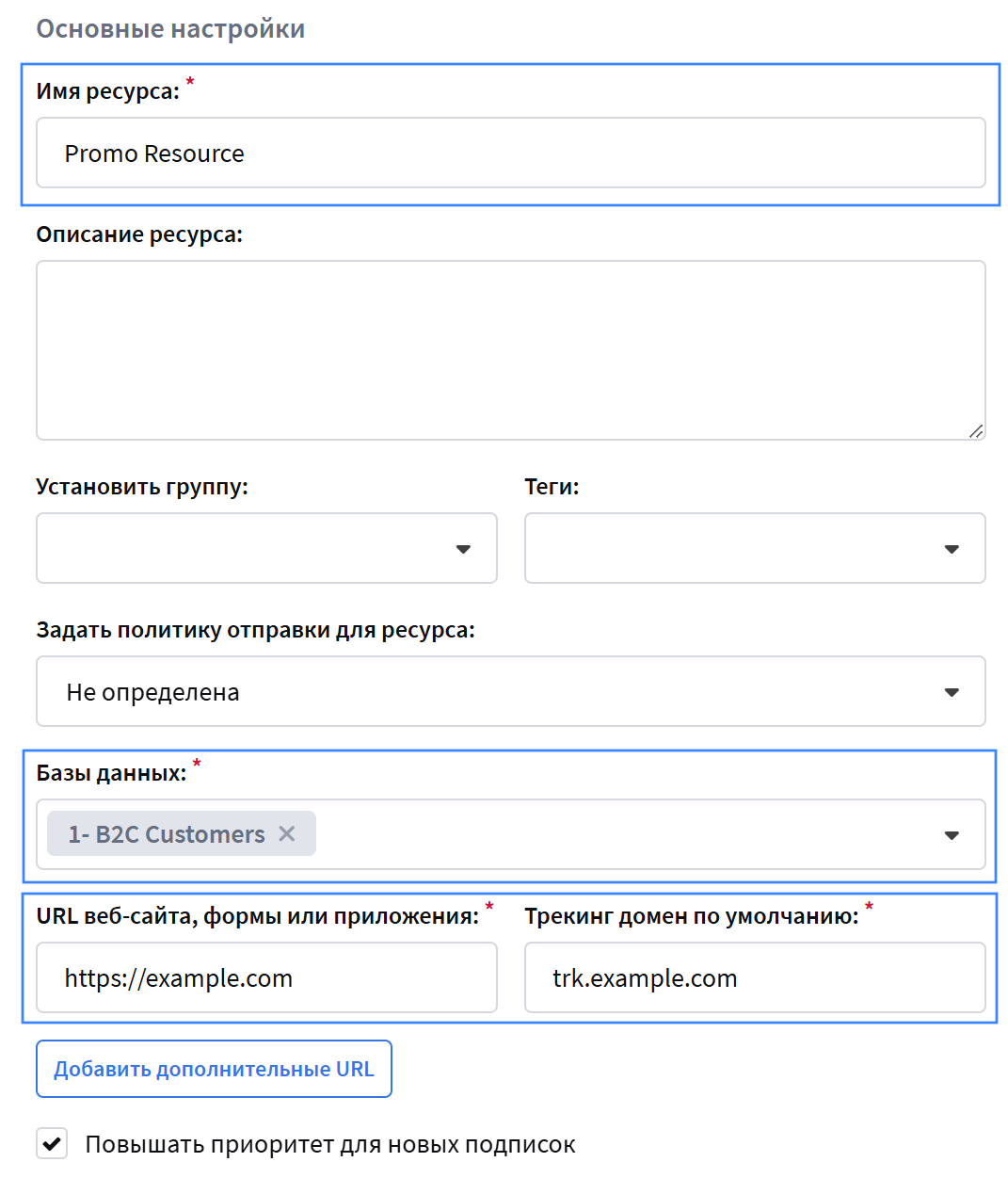Expand the send policy dropdown showing Не определена
Viewport: 1008px width, 1194px height.
952,692
